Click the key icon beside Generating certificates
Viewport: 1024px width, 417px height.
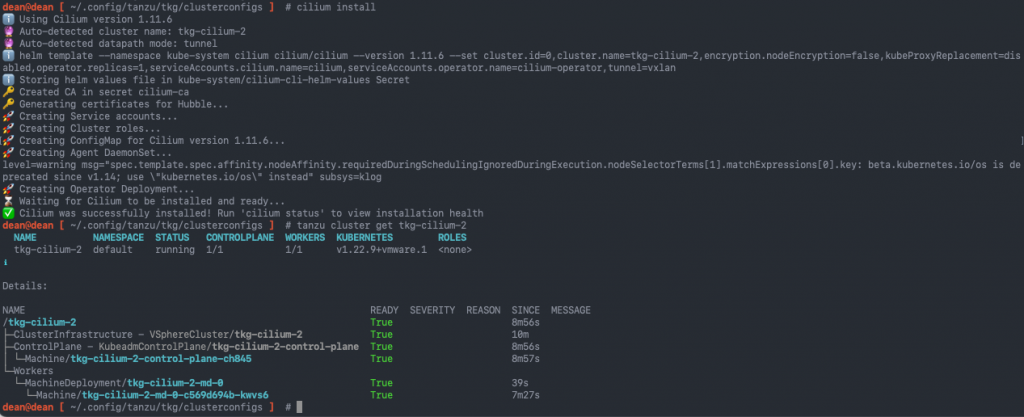coord(7,104)
